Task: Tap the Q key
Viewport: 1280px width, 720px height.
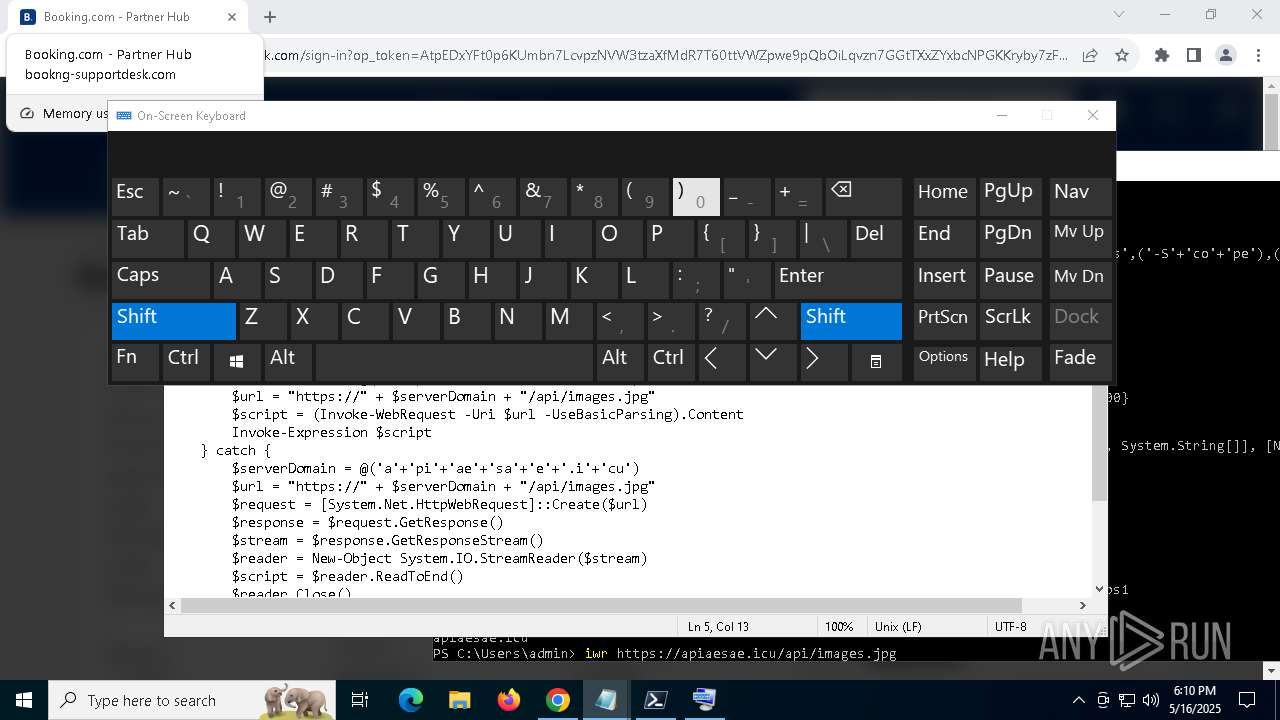Action: pyautogui.click(x=211, y=238)
